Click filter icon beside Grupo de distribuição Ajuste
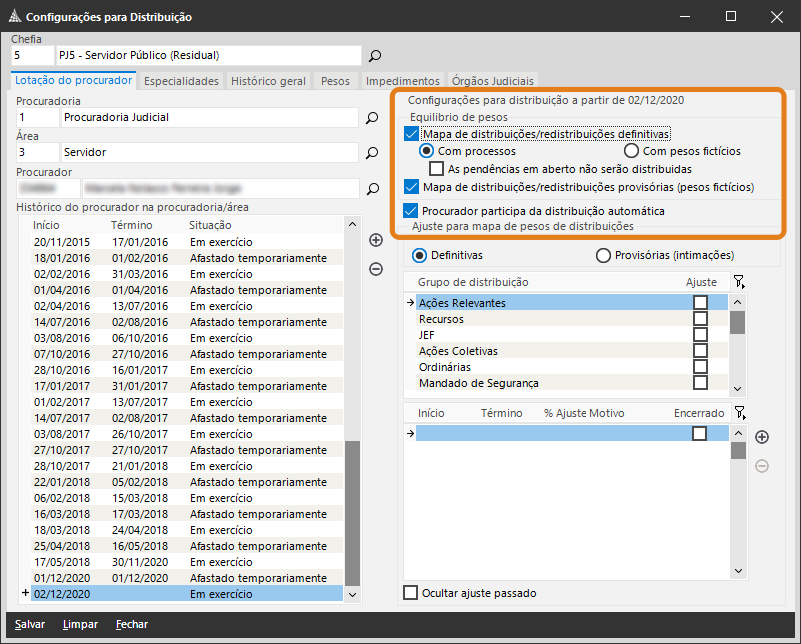The image size is (801, 644). (738, 283)
